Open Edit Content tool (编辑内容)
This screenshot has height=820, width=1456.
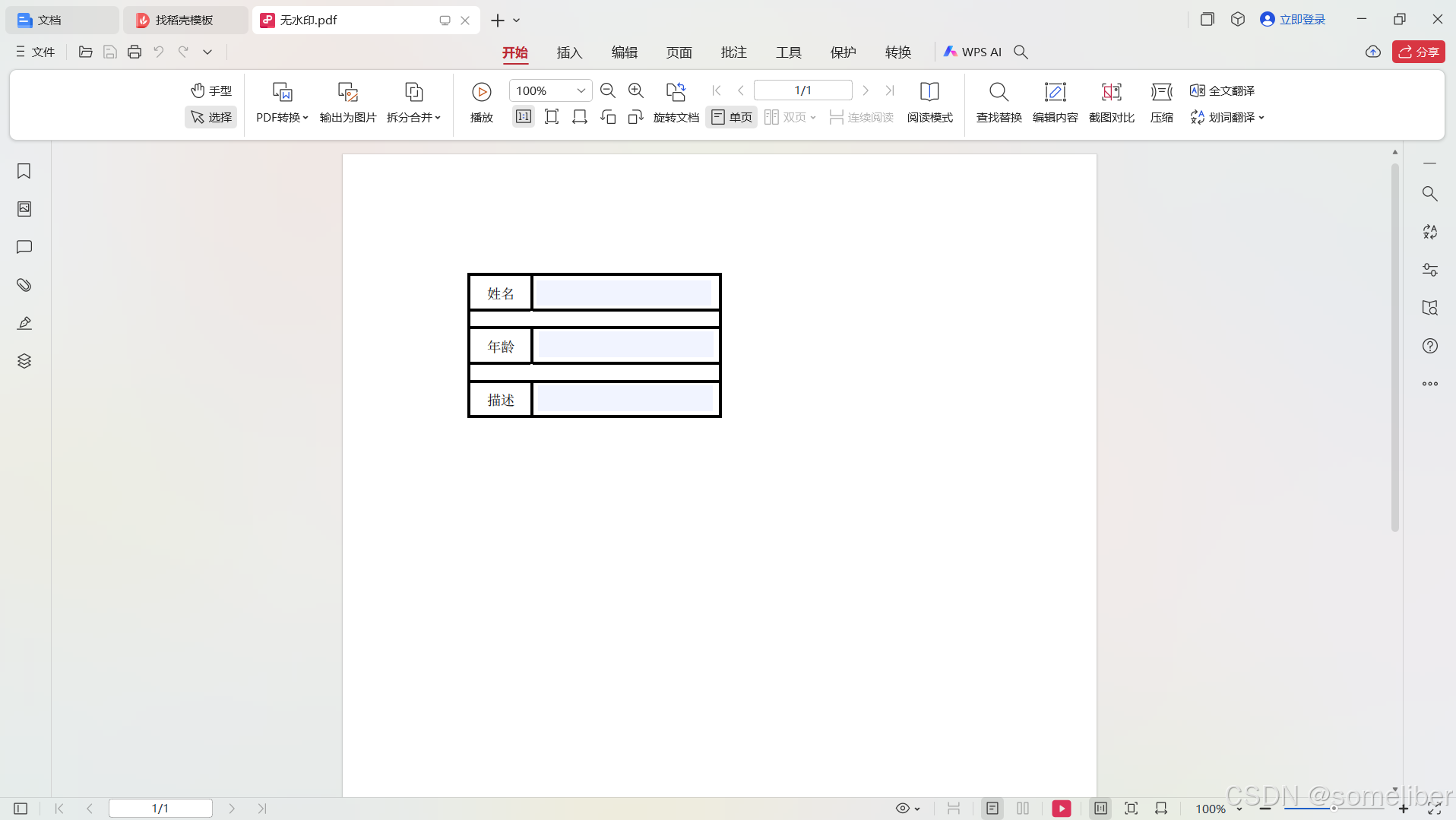tap(1055, 103)
